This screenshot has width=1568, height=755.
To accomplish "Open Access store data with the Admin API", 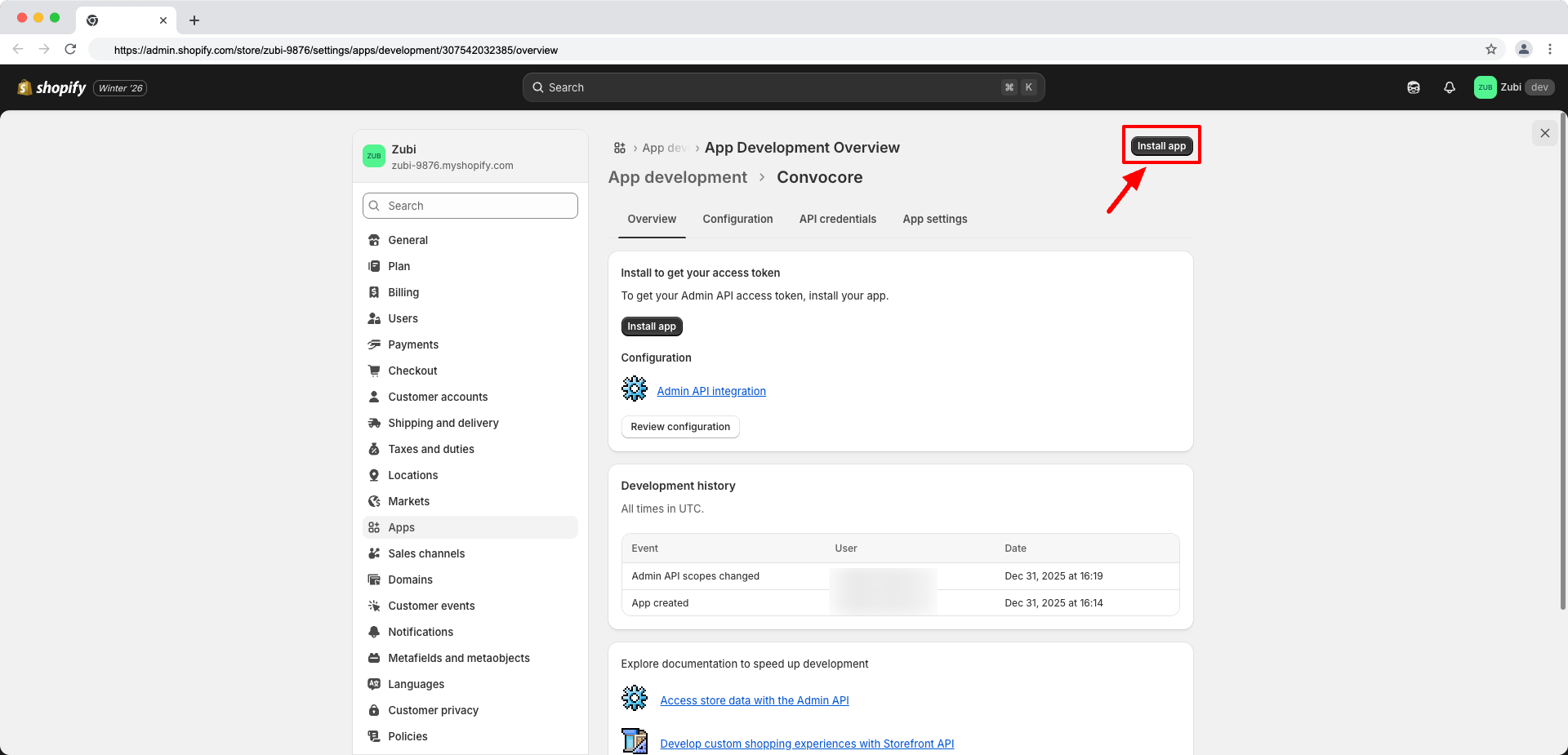I will 755,700.
